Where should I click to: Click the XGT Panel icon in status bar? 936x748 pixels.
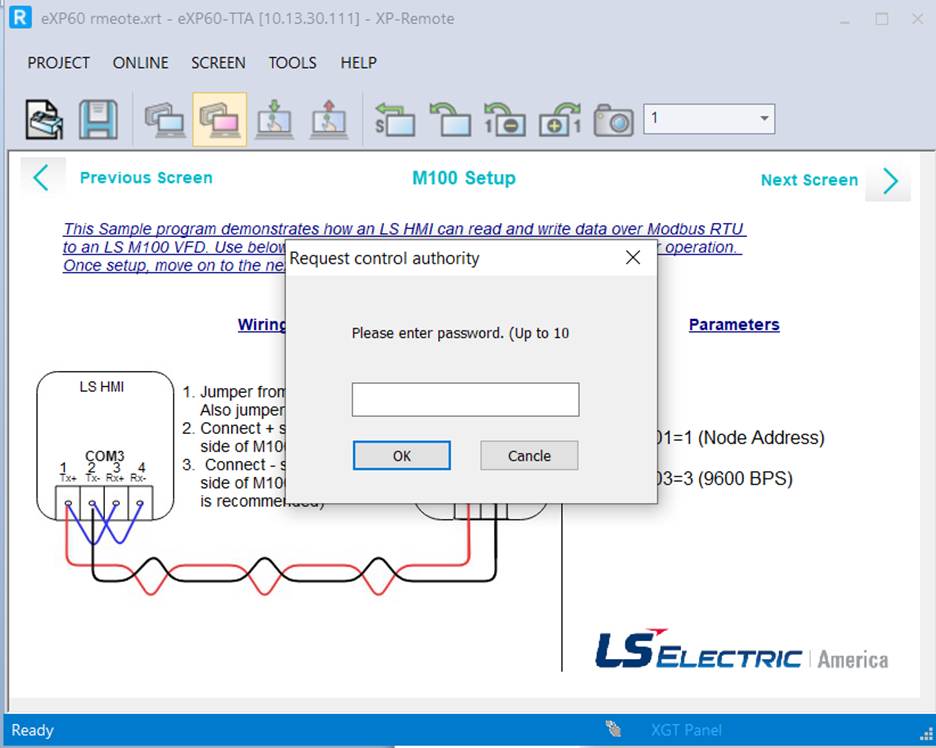click(x=612, y=729)
